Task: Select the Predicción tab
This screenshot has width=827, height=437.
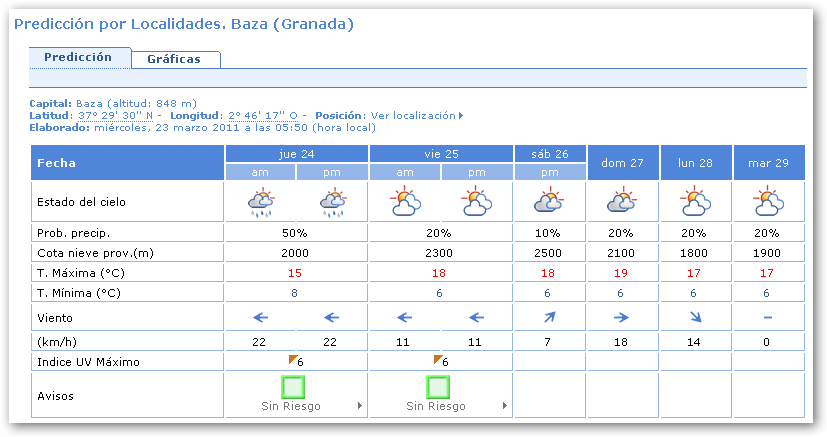Action: 78,57
